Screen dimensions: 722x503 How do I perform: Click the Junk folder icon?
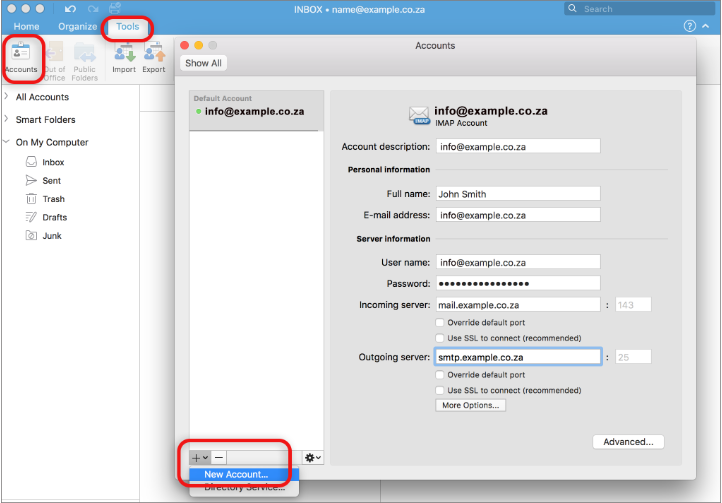(x=31, y=235)
